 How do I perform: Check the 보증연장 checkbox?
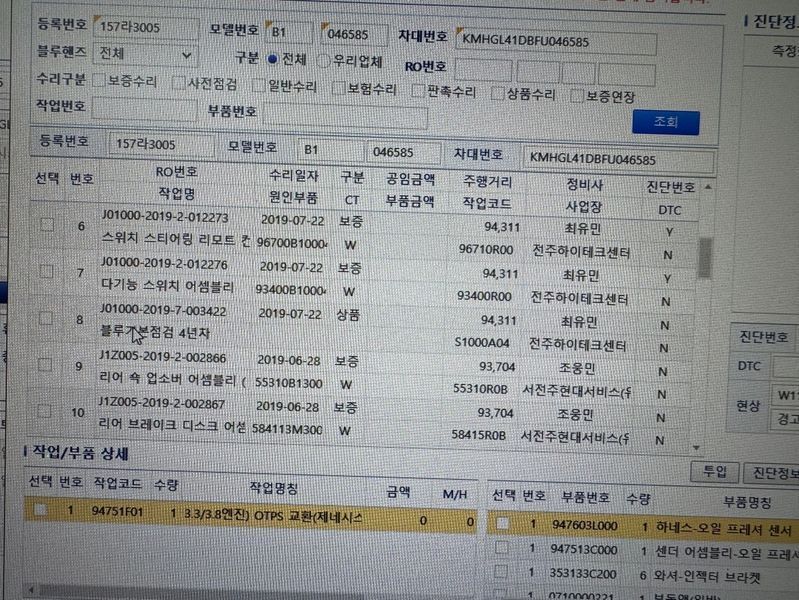pos(577,96)
